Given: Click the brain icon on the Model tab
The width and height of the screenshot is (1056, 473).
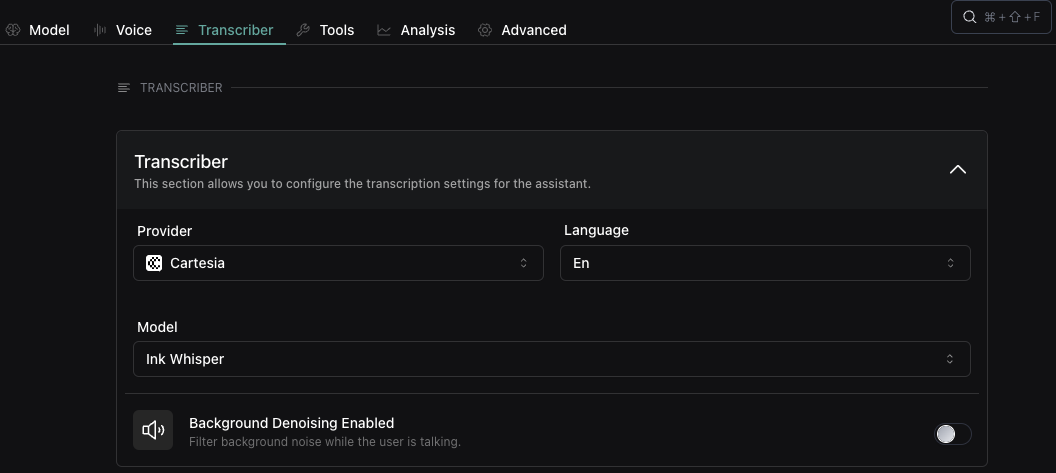Looking at the screenshot, I should (x=12, y=30).
